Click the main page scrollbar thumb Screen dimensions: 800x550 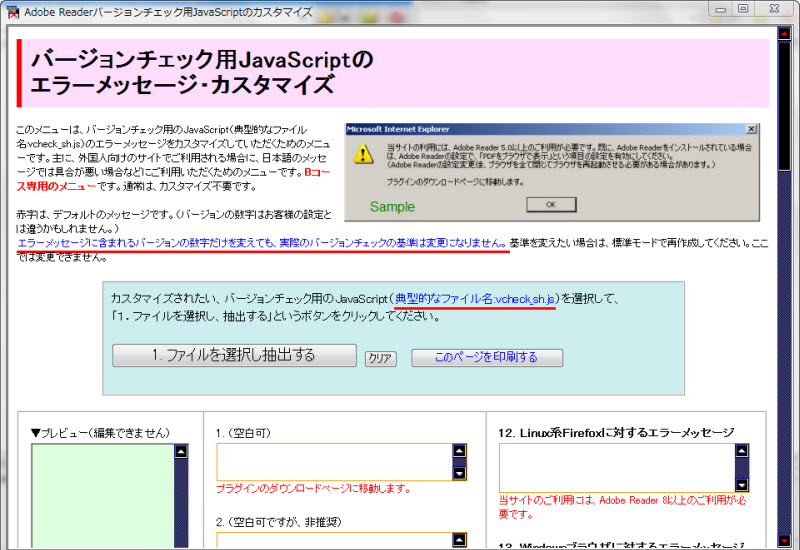[x=784, y=106]
